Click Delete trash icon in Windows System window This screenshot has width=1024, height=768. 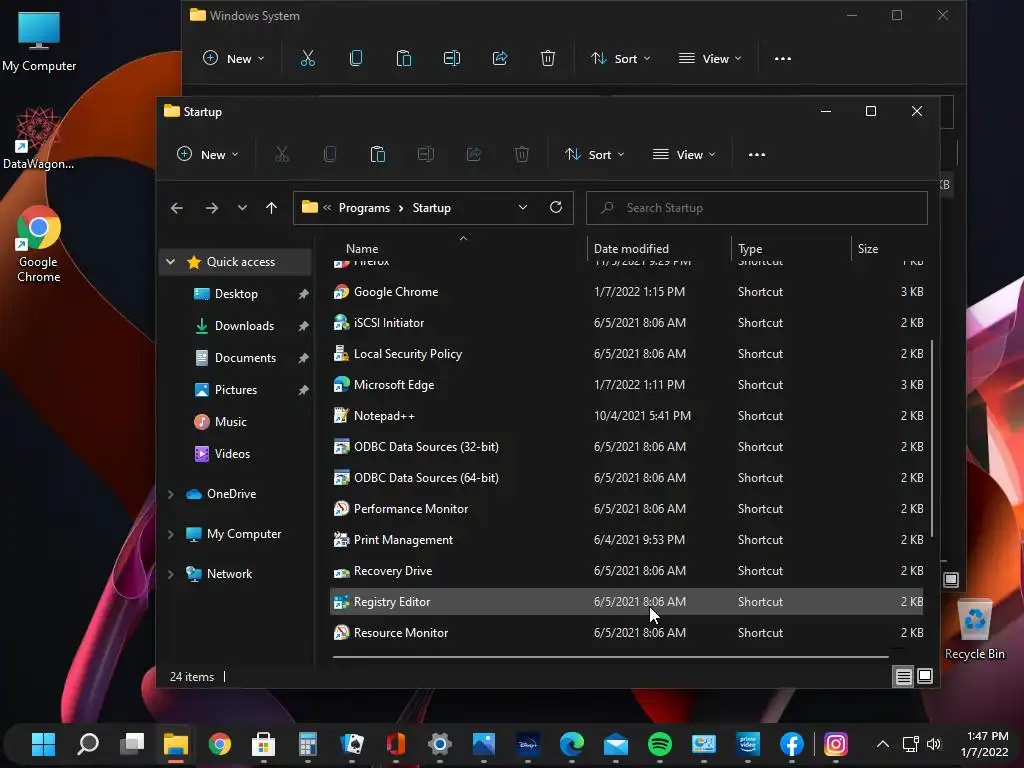click(x=548, y=59)
